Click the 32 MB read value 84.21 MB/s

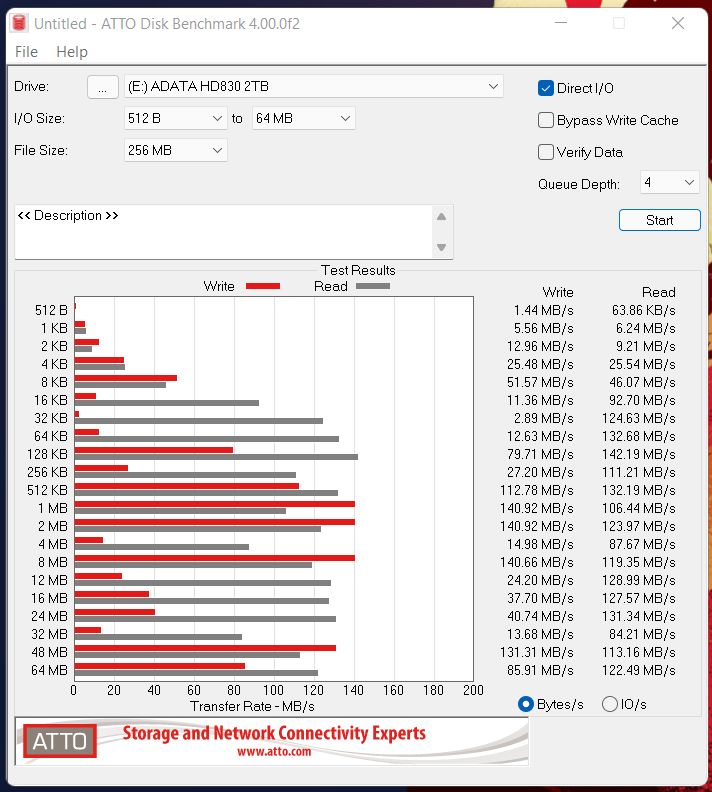point(642,634)
